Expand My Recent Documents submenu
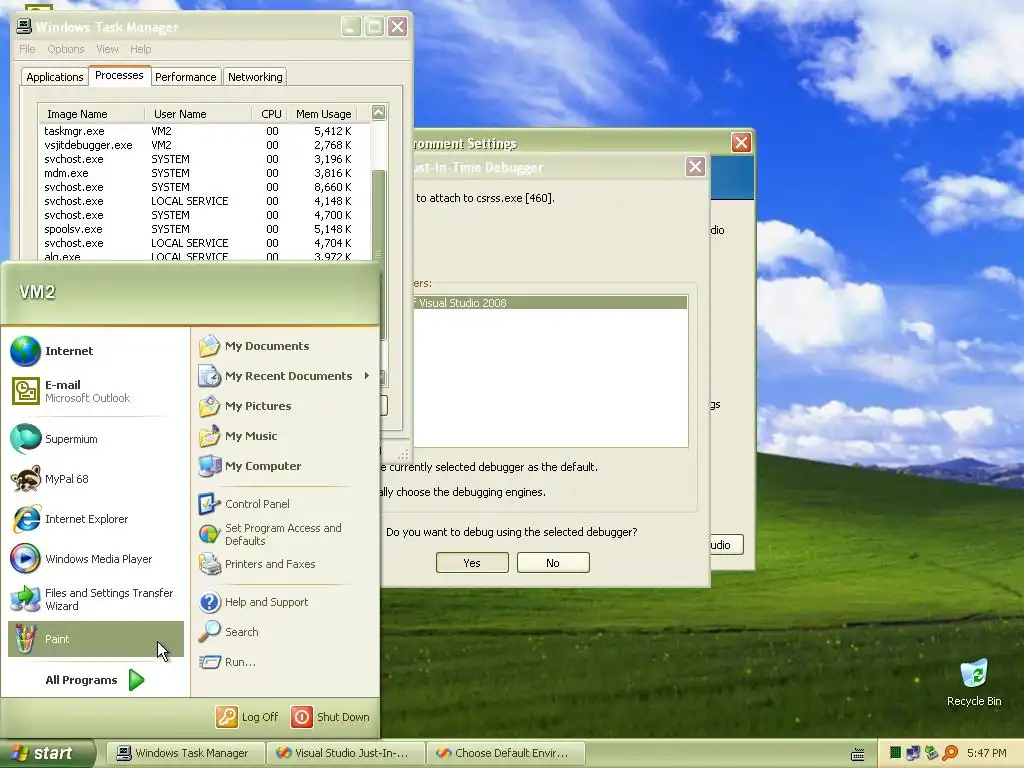This screenshot has width=1024, height=768. [285, 376]
